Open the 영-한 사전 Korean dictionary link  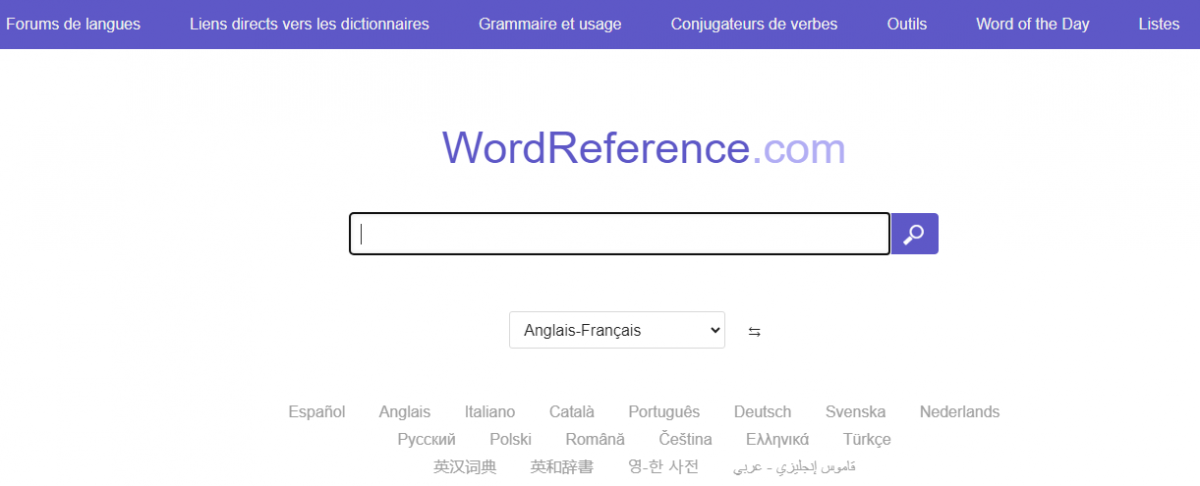(x=663, y=467)
